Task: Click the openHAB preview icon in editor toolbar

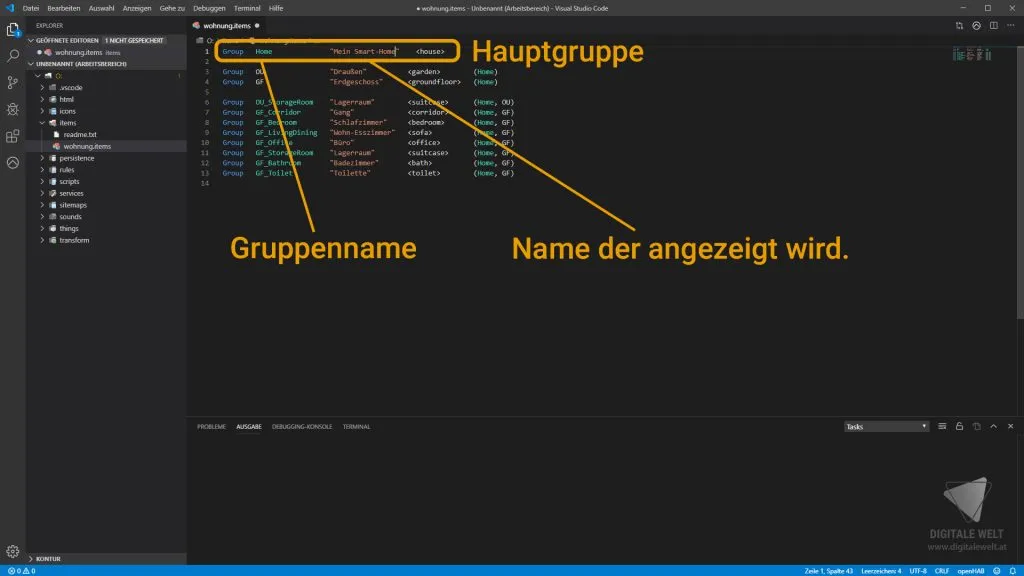Action: (976, 25)
